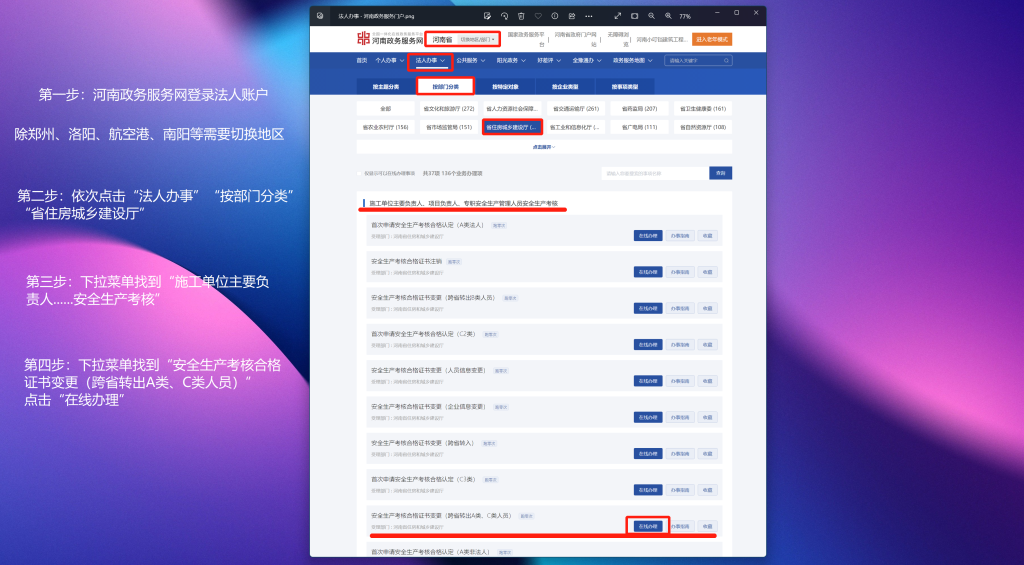The image size is (1024, 565).
Task: Mark image as favorite with heart icon
Action: [538, 16]
